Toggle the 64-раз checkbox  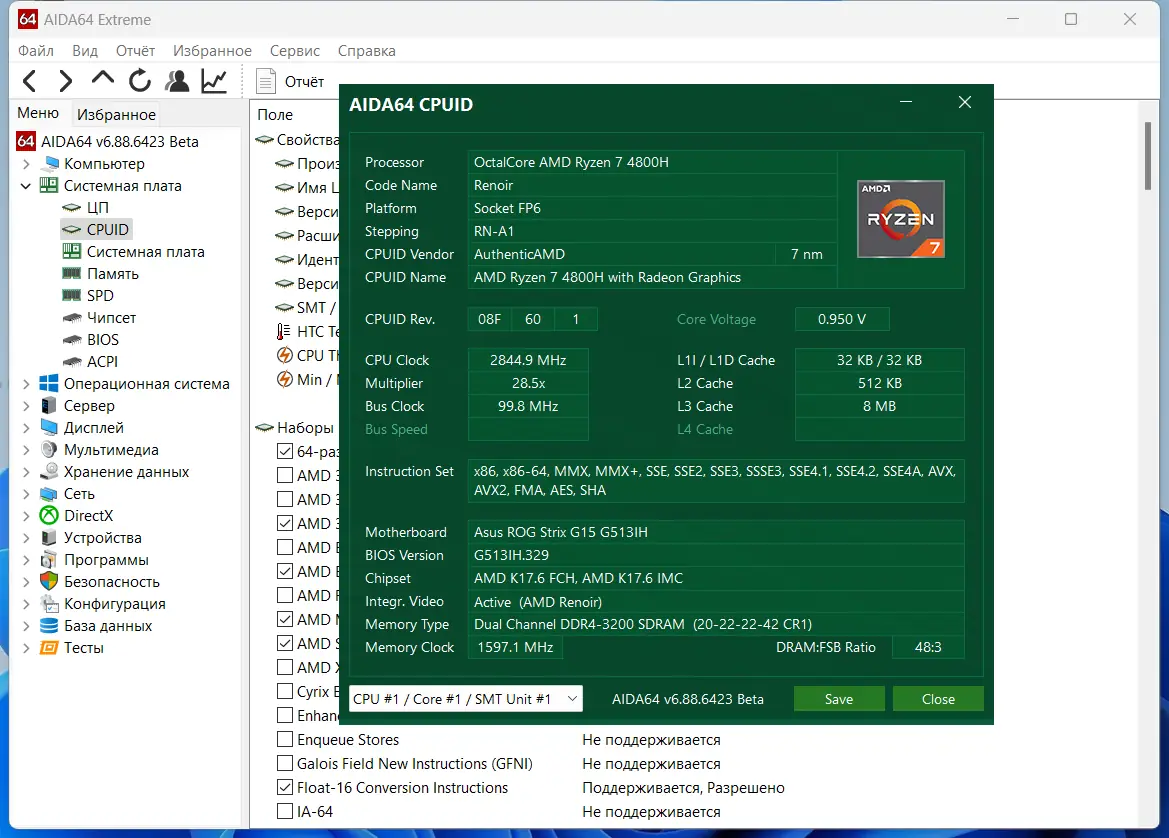285,451
